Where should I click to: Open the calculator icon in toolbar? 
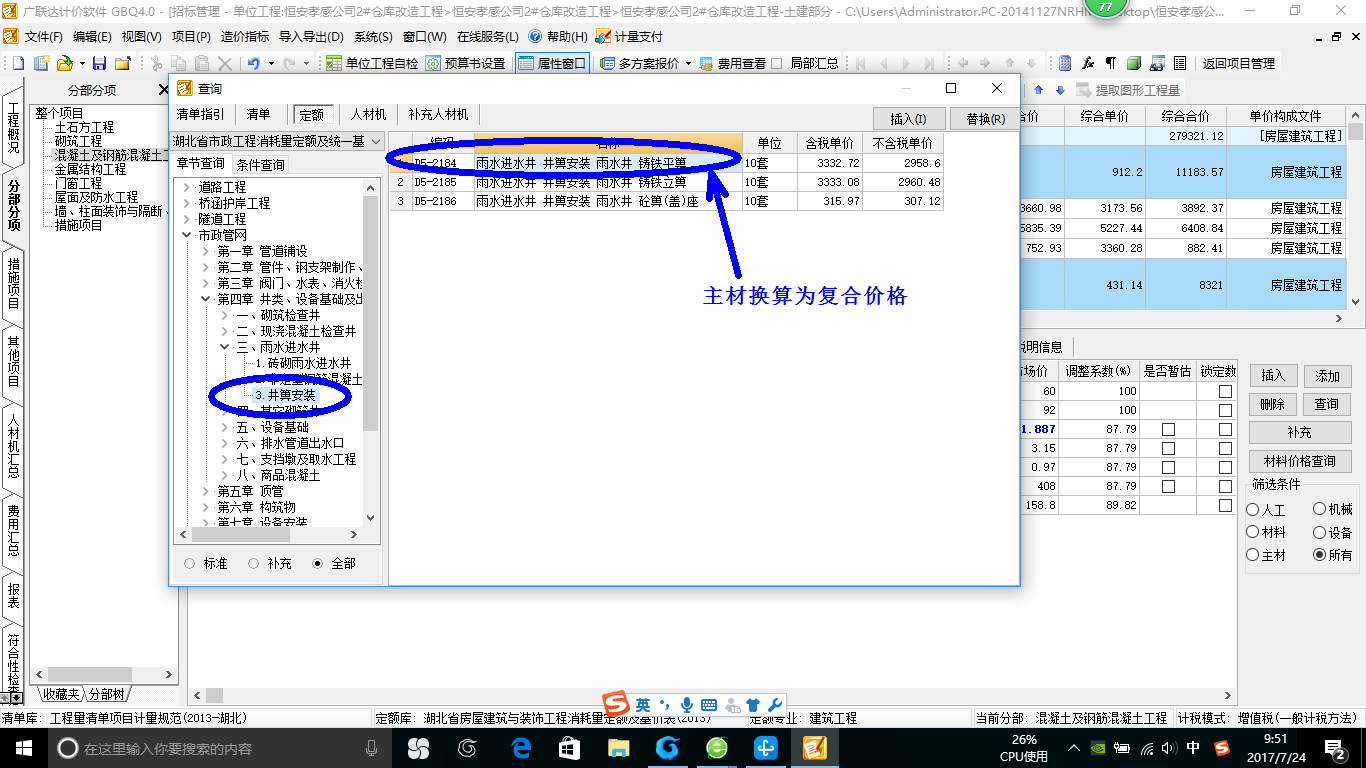(x=1065, y=63)
